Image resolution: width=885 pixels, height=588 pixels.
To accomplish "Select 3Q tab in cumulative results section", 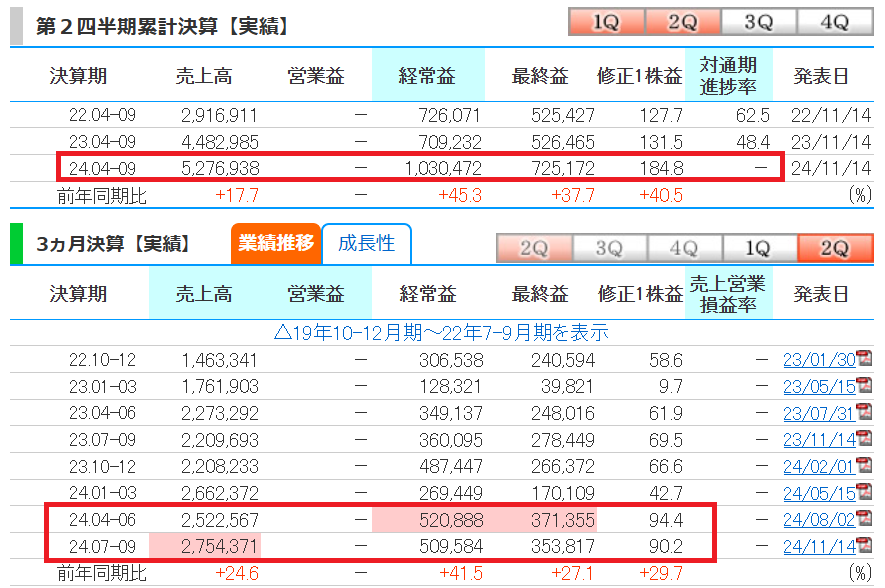I will coord(759,22).
